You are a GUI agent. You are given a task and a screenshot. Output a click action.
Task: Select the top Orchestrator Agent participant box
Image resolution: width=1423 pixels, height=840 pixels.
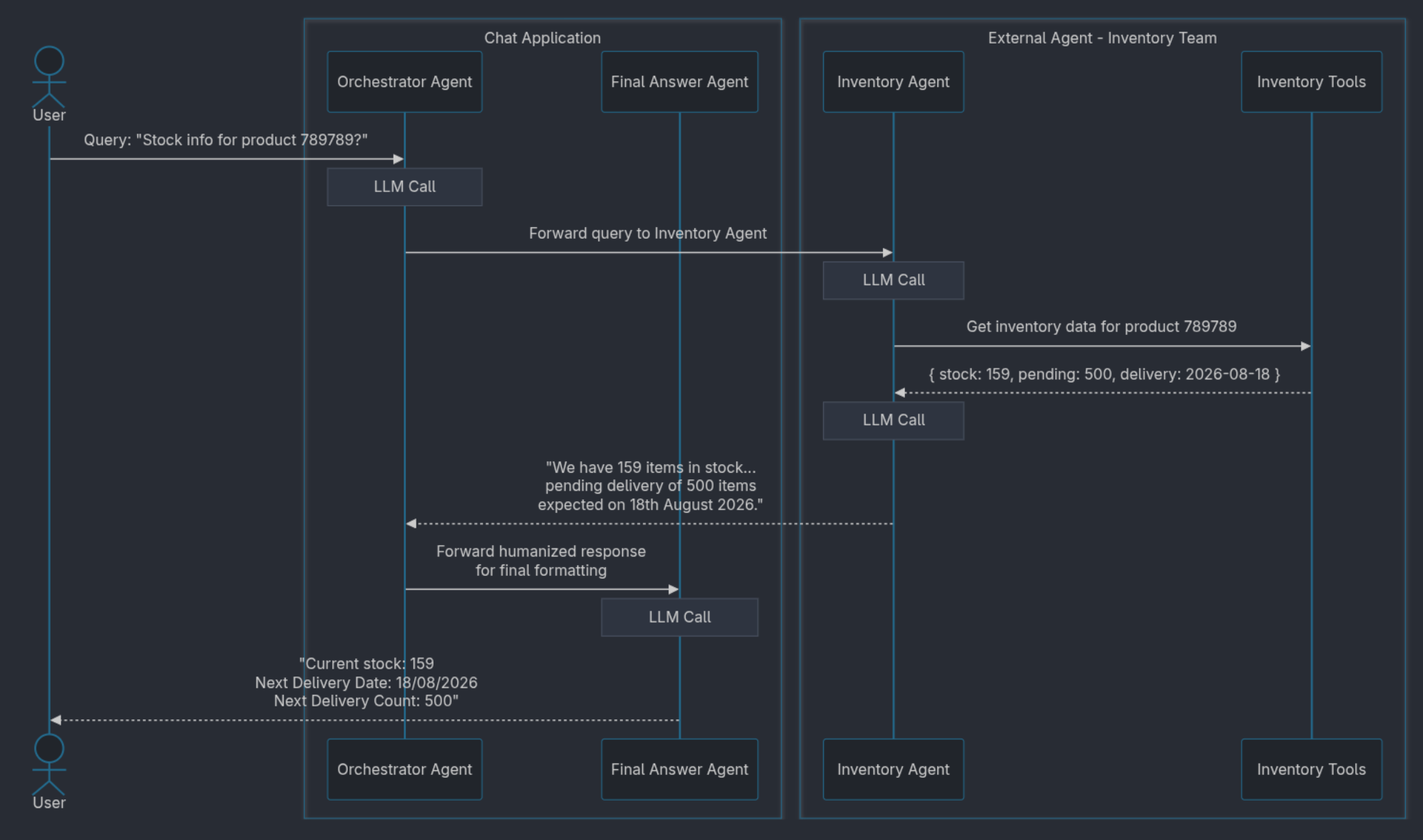404,81
